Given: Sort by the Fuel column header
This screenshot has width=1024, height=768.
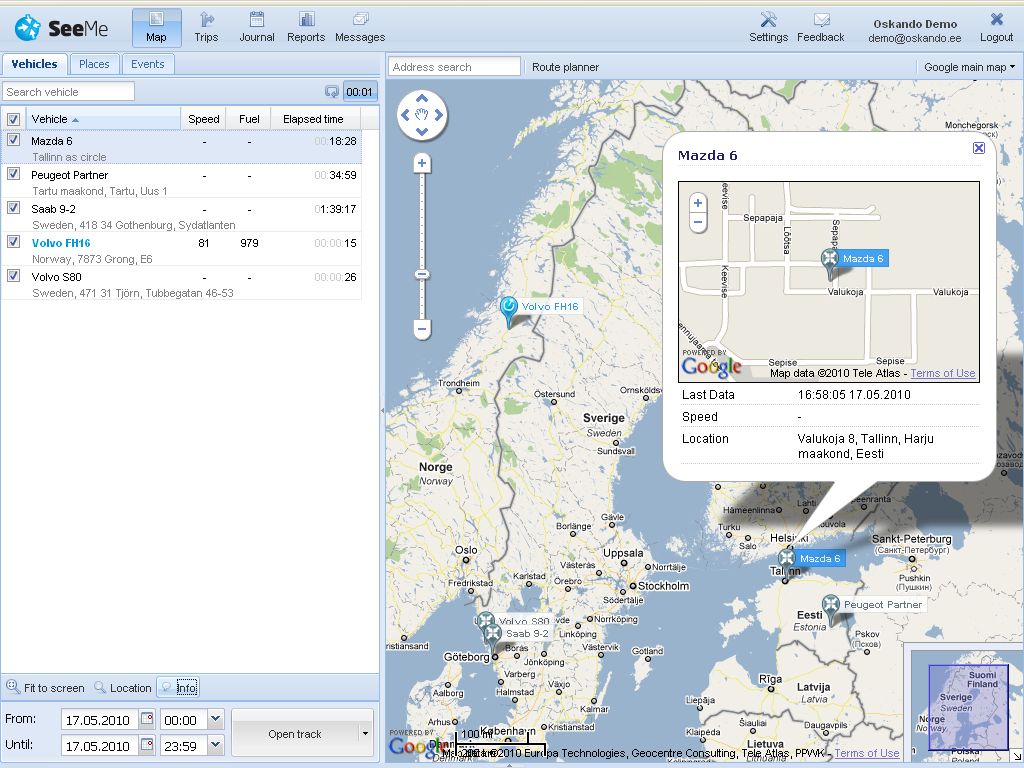Looking at the screenshot, I should tap(249, 119).
